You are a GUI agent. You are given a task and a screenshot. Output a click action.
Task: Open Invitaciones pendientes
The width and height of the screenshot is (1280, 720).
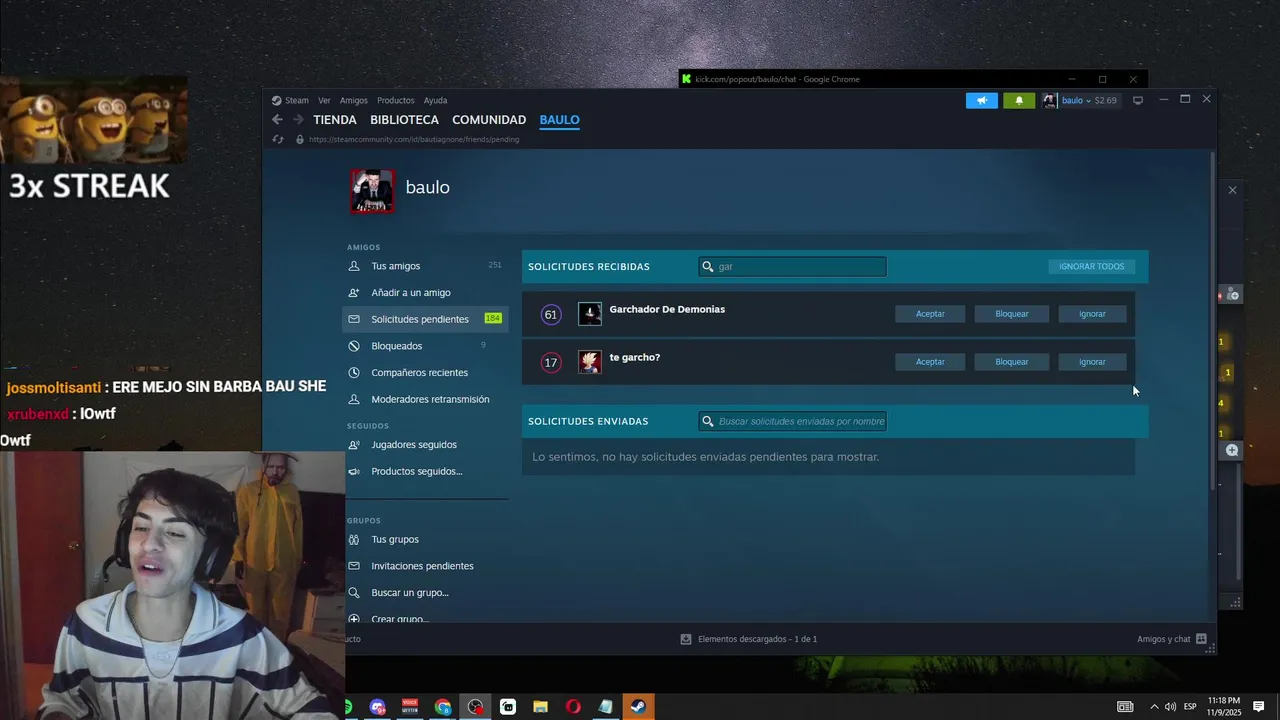(x=422, y=566)
